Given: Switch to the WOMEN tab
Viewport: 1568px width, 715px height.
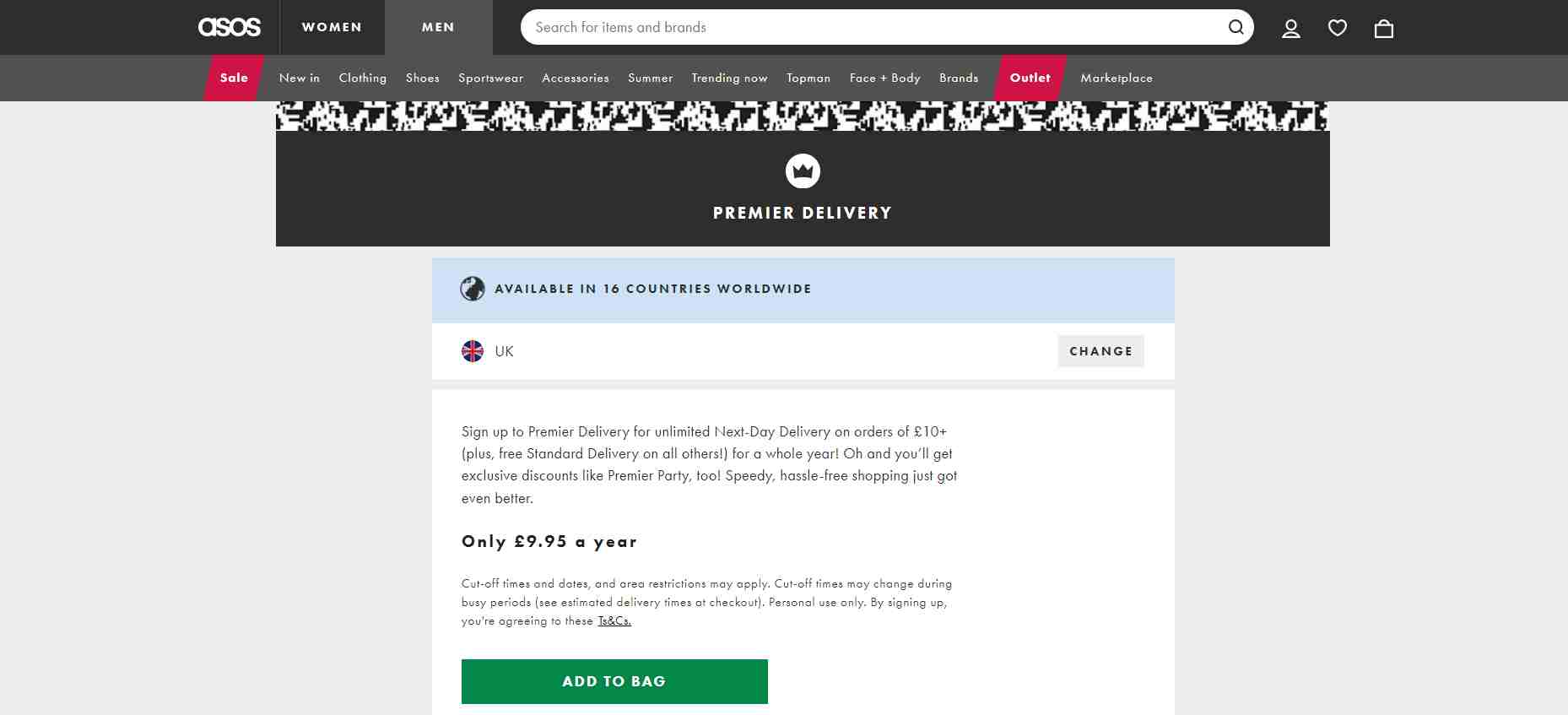Looking at the screenshot, I should click(x=331, y=27).
